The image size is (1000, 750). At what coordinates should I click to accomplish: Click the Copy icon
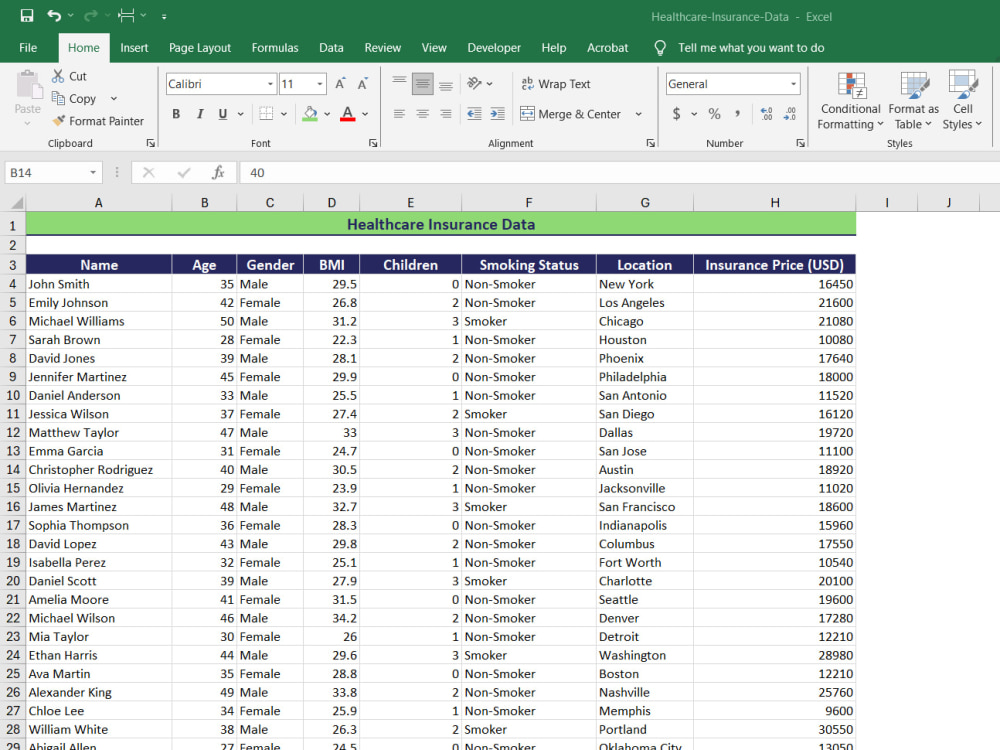58,98
